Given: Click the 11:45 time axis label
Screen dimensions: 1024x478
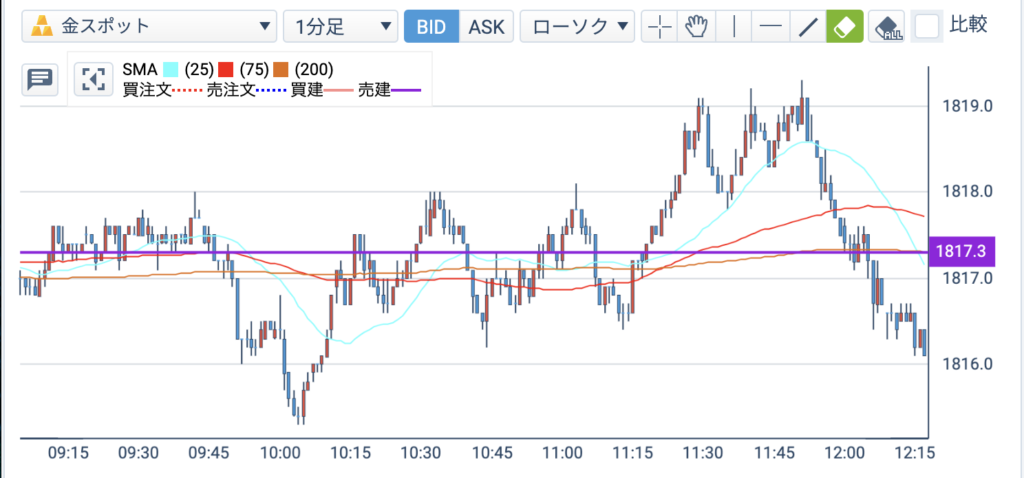Looking at the screenshot, I should point(775,453).
